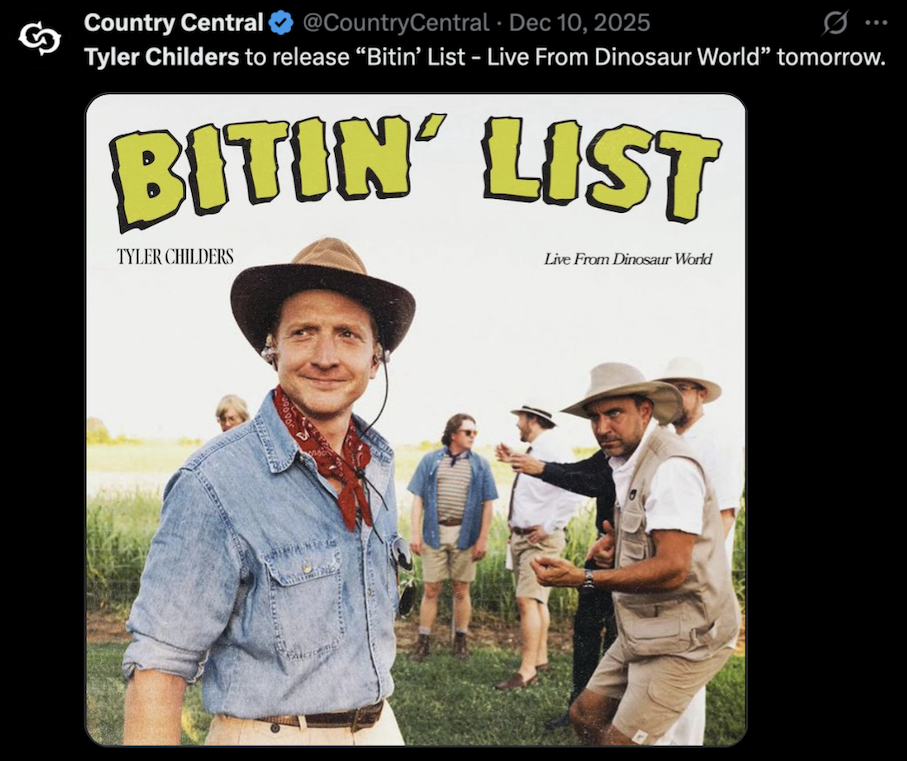Click the 'Live From Dinosaur World' cover subtitle
This screenshot has height=761, width=907.
[628, 259]
